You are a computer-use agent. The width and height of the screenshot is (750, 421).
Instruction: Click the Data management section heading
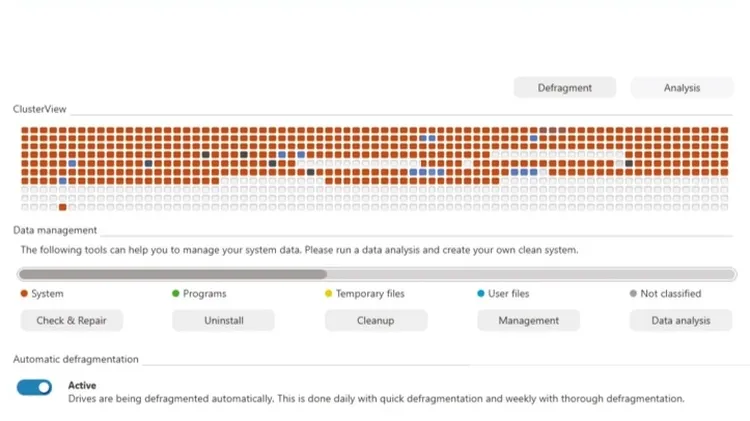coord(51,230)
